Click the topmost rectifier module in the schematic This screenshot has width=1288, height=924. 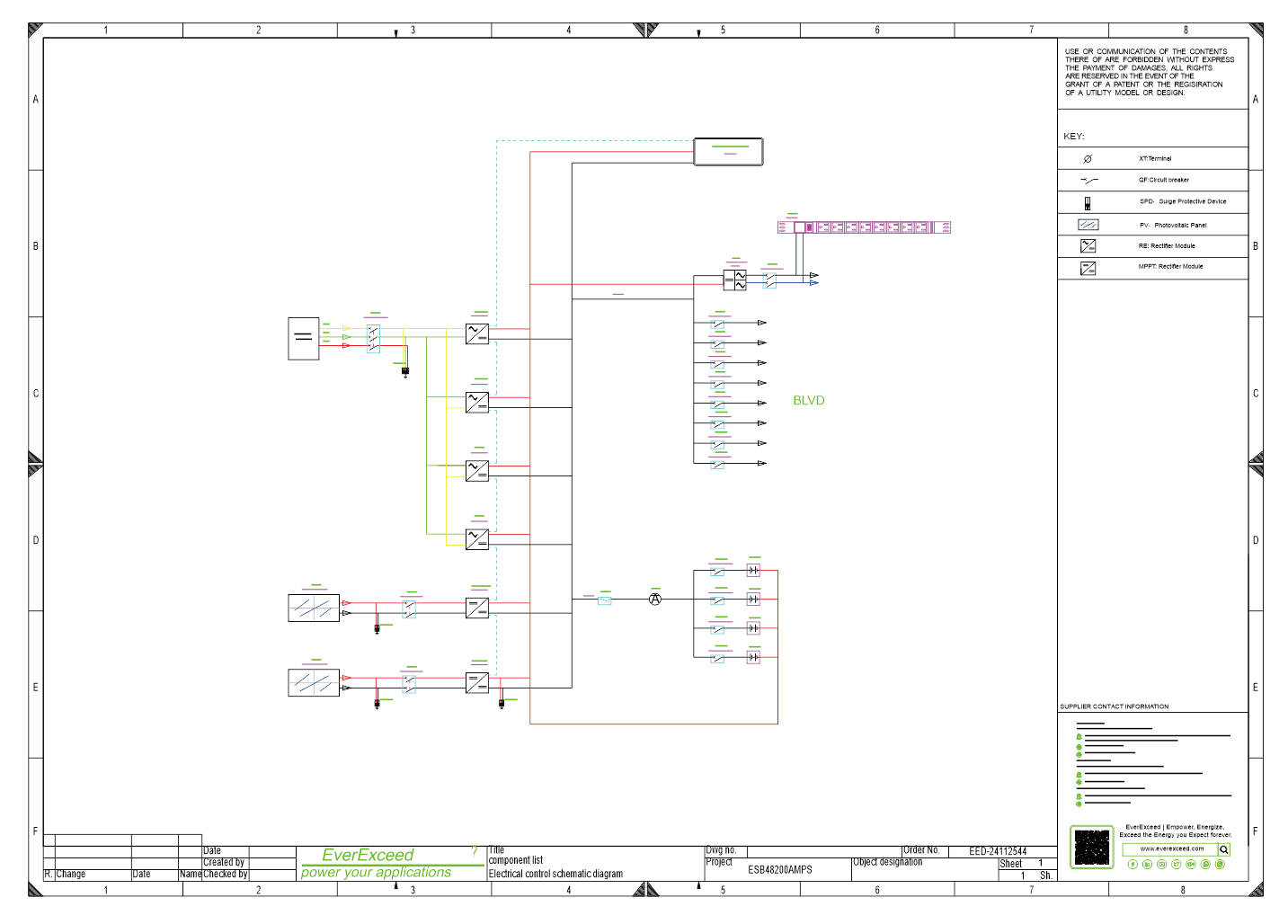coord(477,333)
